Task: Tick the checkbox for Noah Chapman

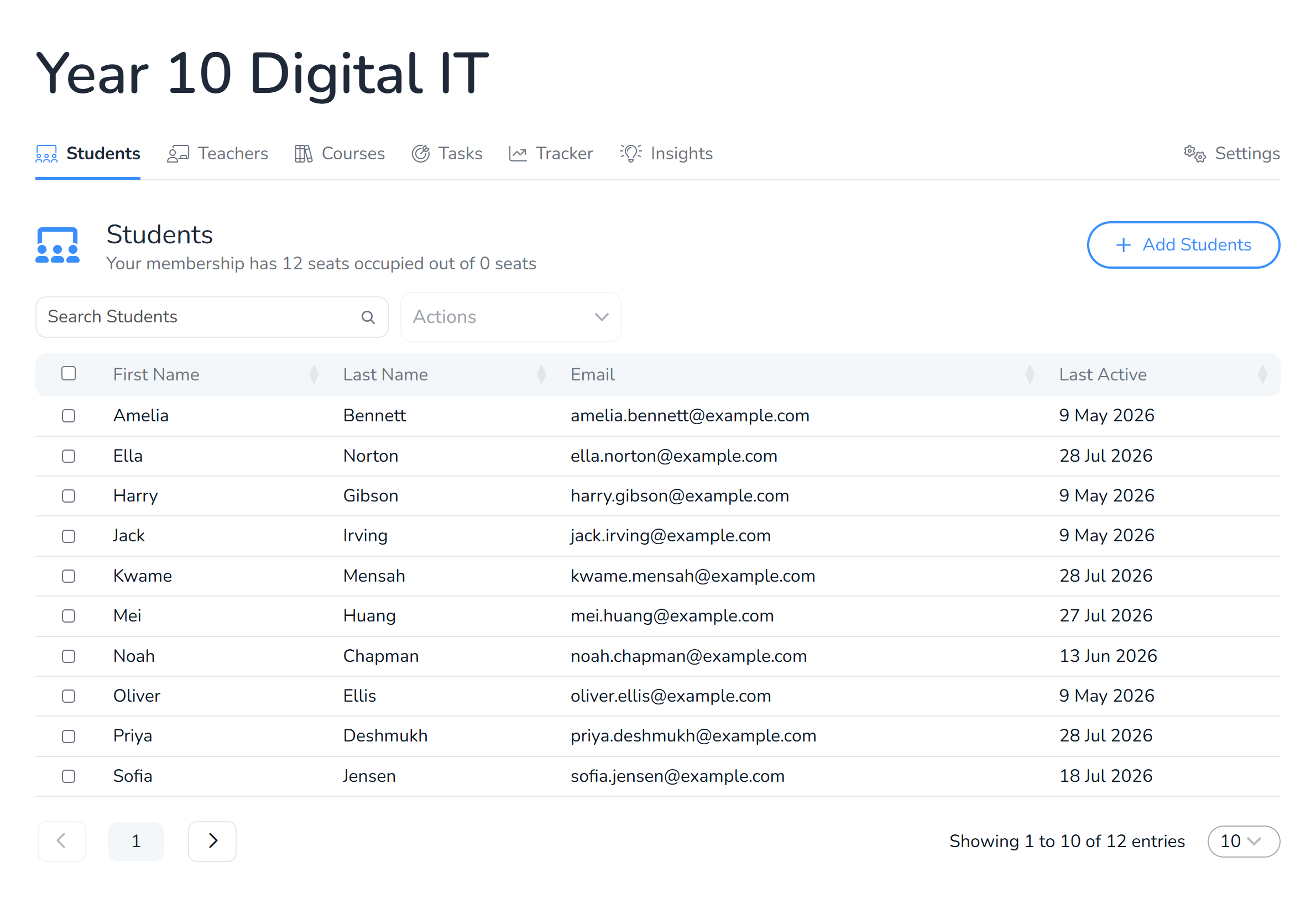Action: tap(69, 657)
